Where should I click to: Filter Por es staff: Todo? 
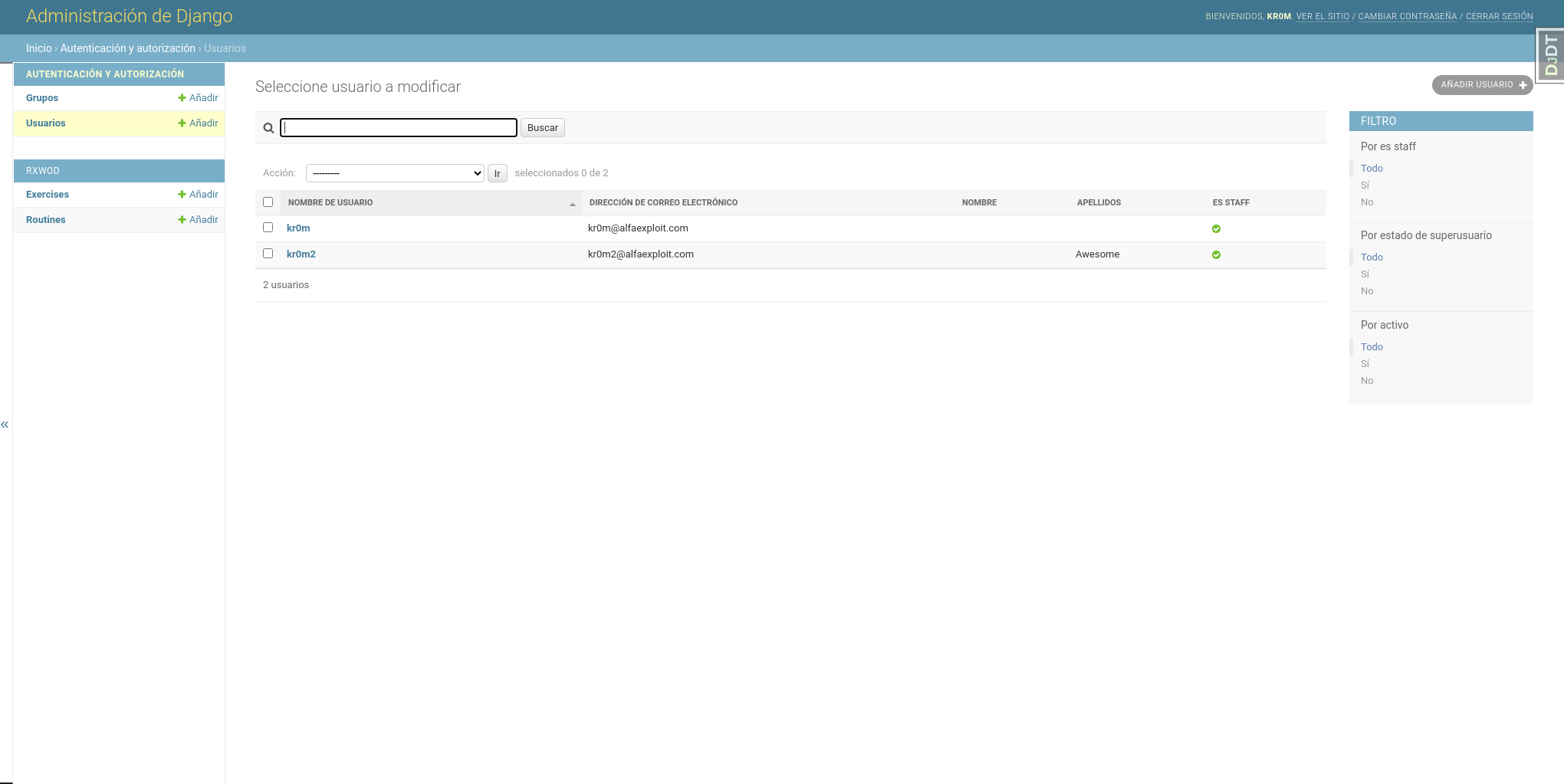pos(1372,169)
